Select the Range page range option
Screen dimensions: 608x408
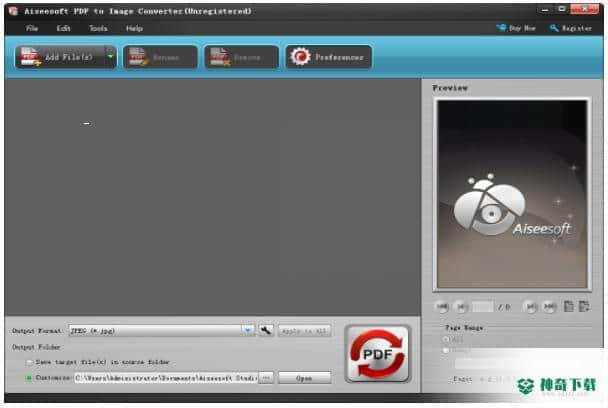446,350
